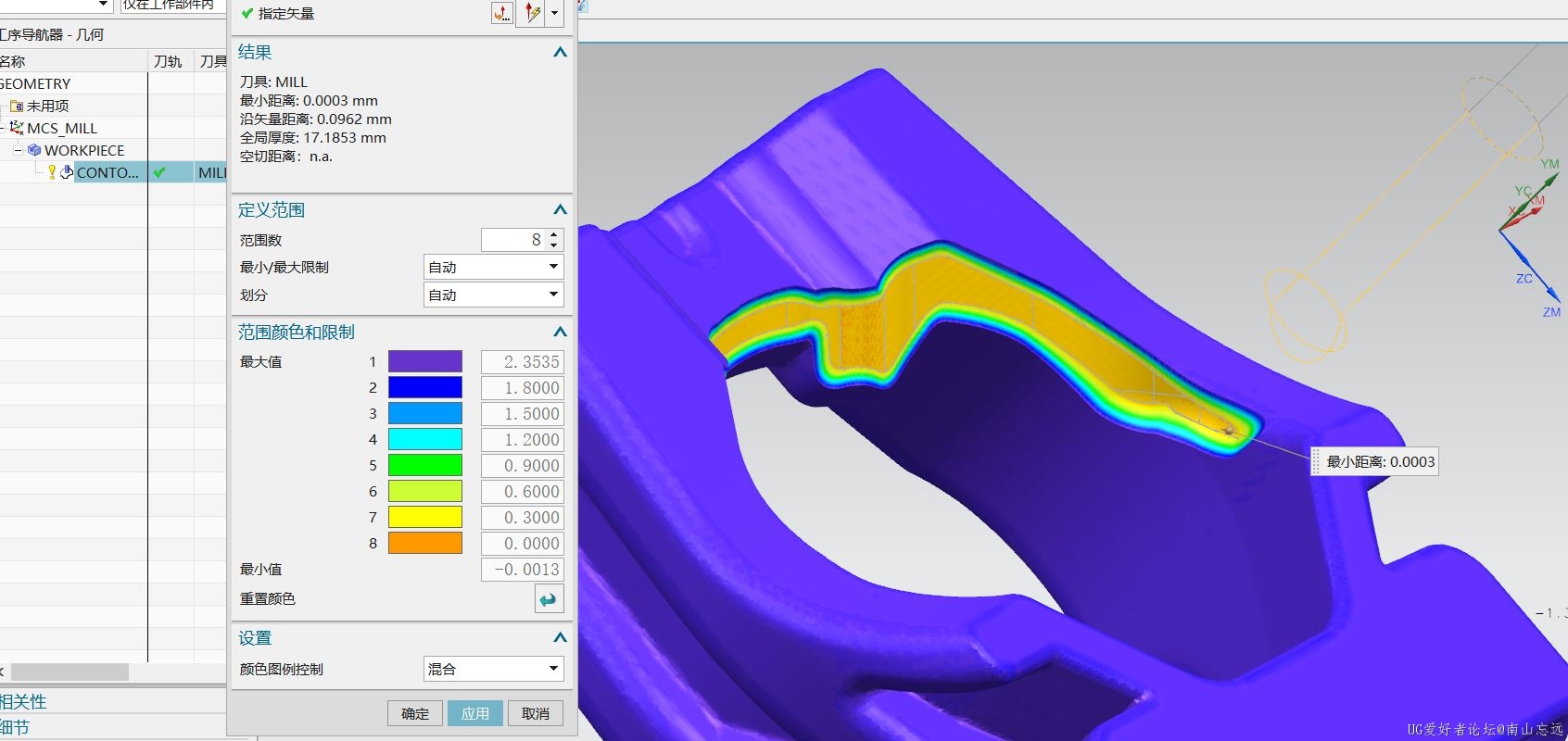This screenshot has height=741, width=1568.
Task: Cancel the dialog with 取消
Action: (x=536, y=713)
